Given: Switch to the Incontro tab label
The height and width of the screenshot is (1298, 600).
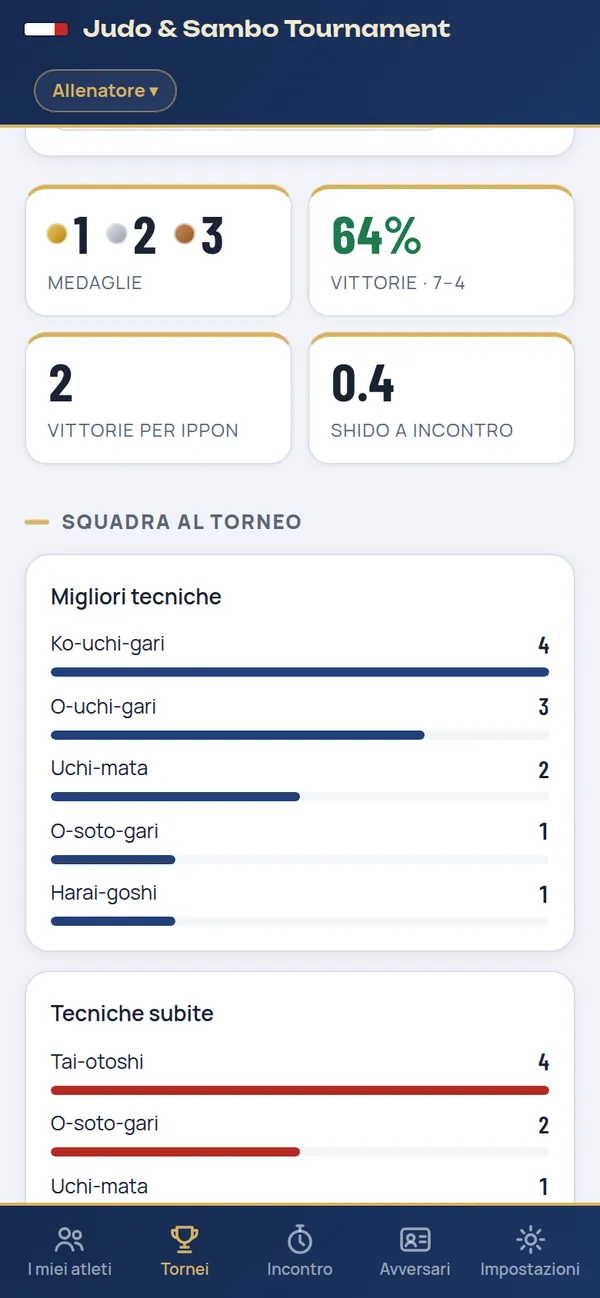Looking at the screenshot, I should pyautogui.click(x=300, y=1269).
